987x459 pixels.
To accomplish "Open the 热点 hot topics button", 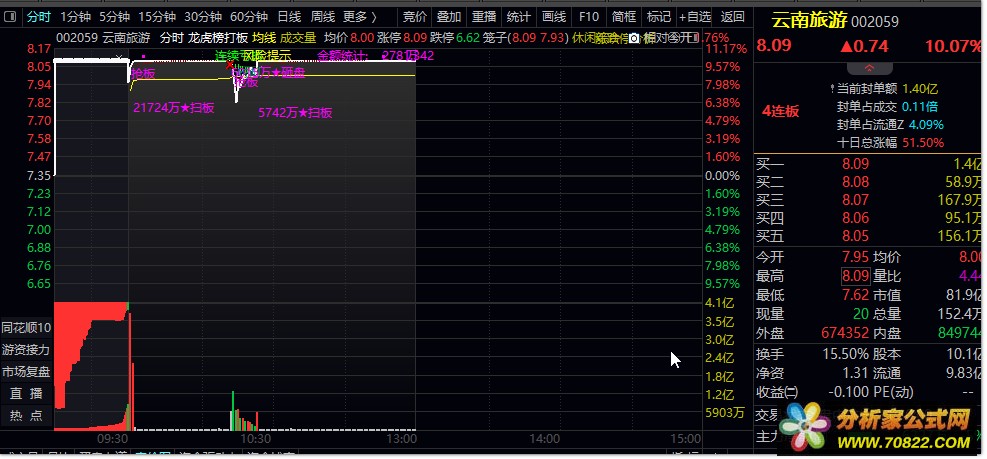I will pyautogui.click(x=26, y=416).
